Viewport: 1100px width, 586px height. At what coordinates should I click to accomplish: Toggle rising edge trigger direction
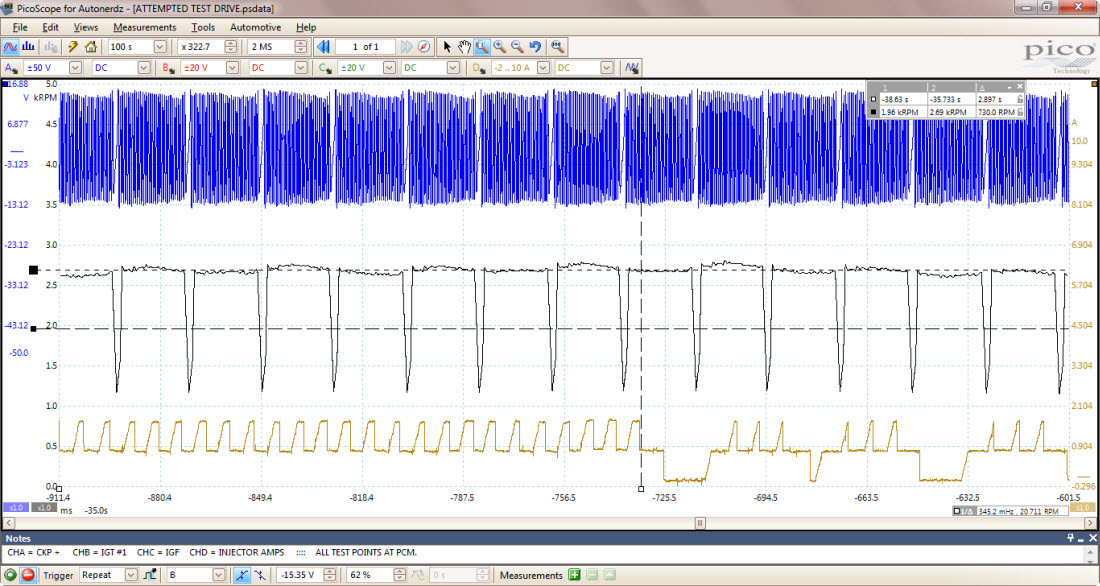[x=241, y=575]
